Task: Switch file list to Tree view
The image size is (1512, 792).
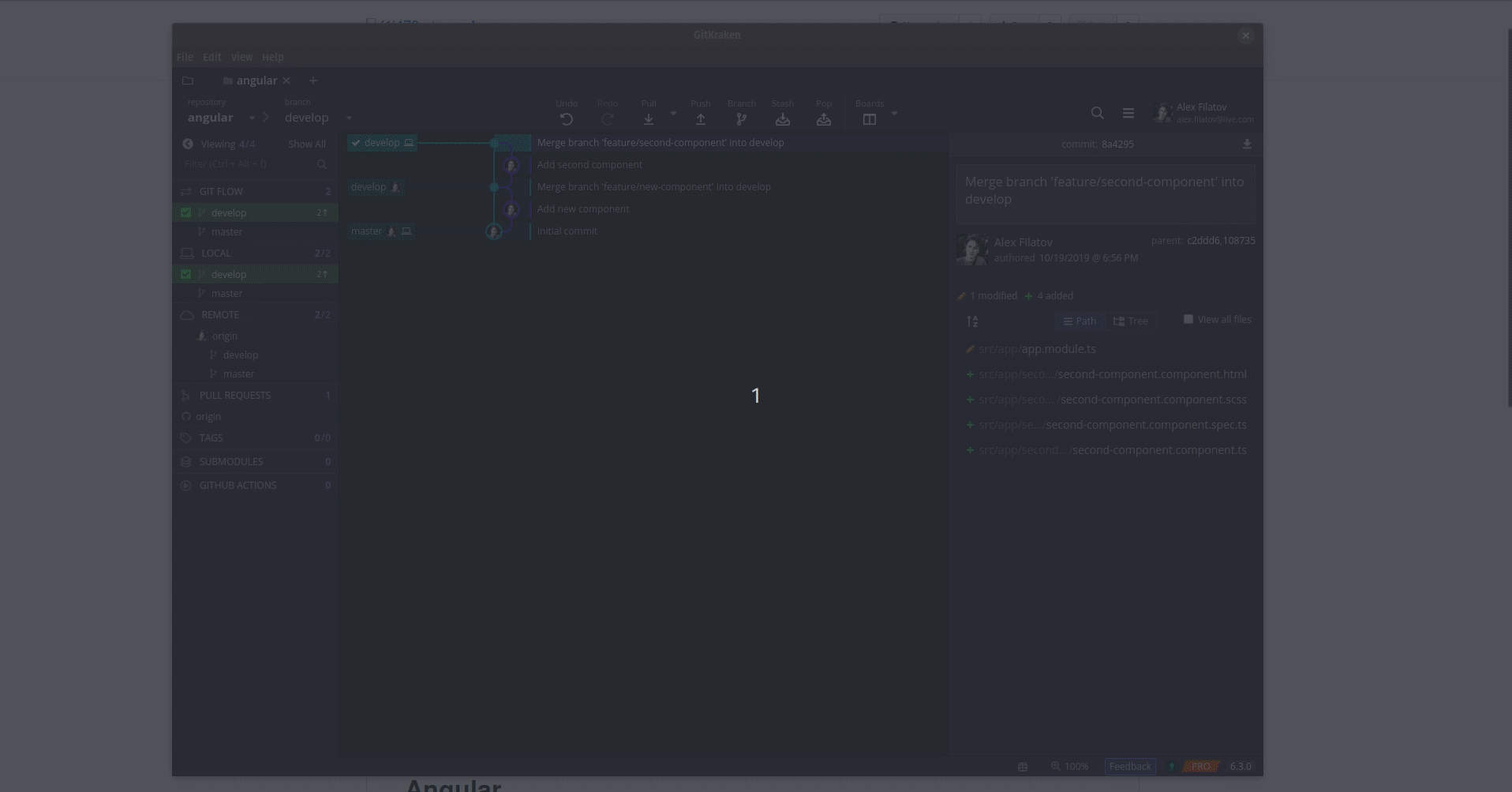Action: point(1130,321)
